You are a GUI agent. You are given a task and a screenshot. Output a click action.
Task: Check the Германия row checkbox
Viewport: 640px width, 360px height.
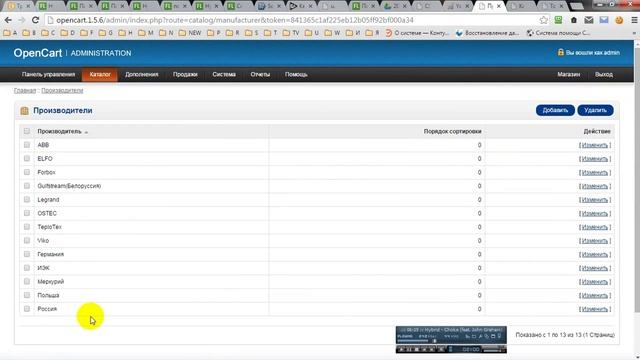click(27, 254)
